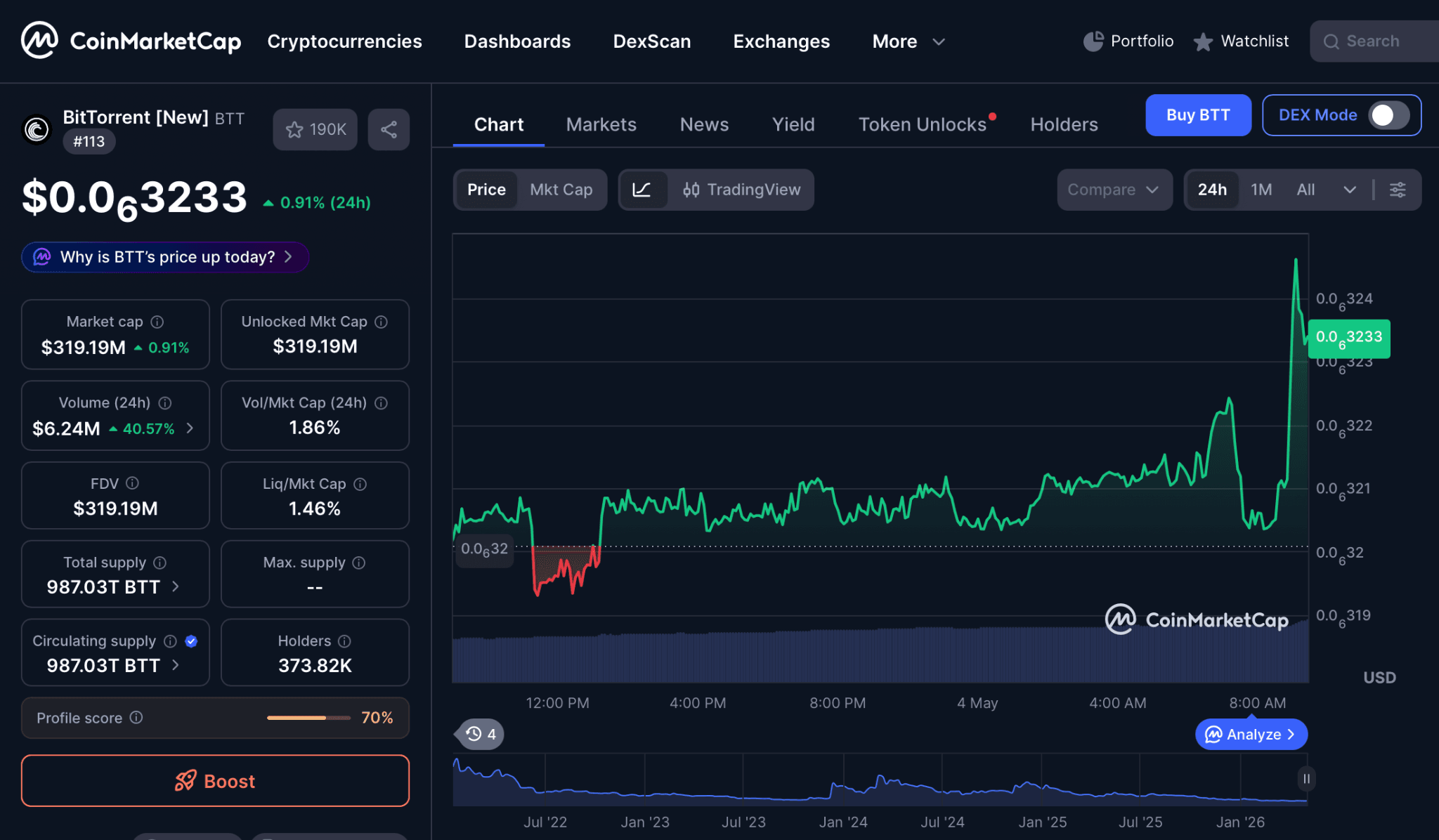Select the 24h time range
1439x840 pixels.
click(x=1212, y=190)
